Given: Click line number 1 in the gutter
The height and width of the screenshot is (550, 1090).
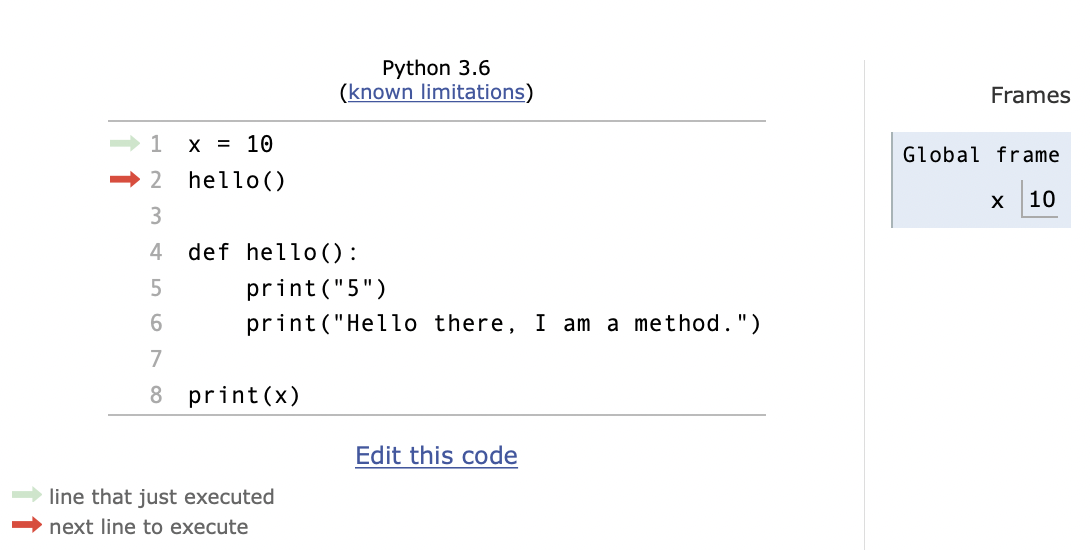Looking at the screenshot, I should (156, 144).
